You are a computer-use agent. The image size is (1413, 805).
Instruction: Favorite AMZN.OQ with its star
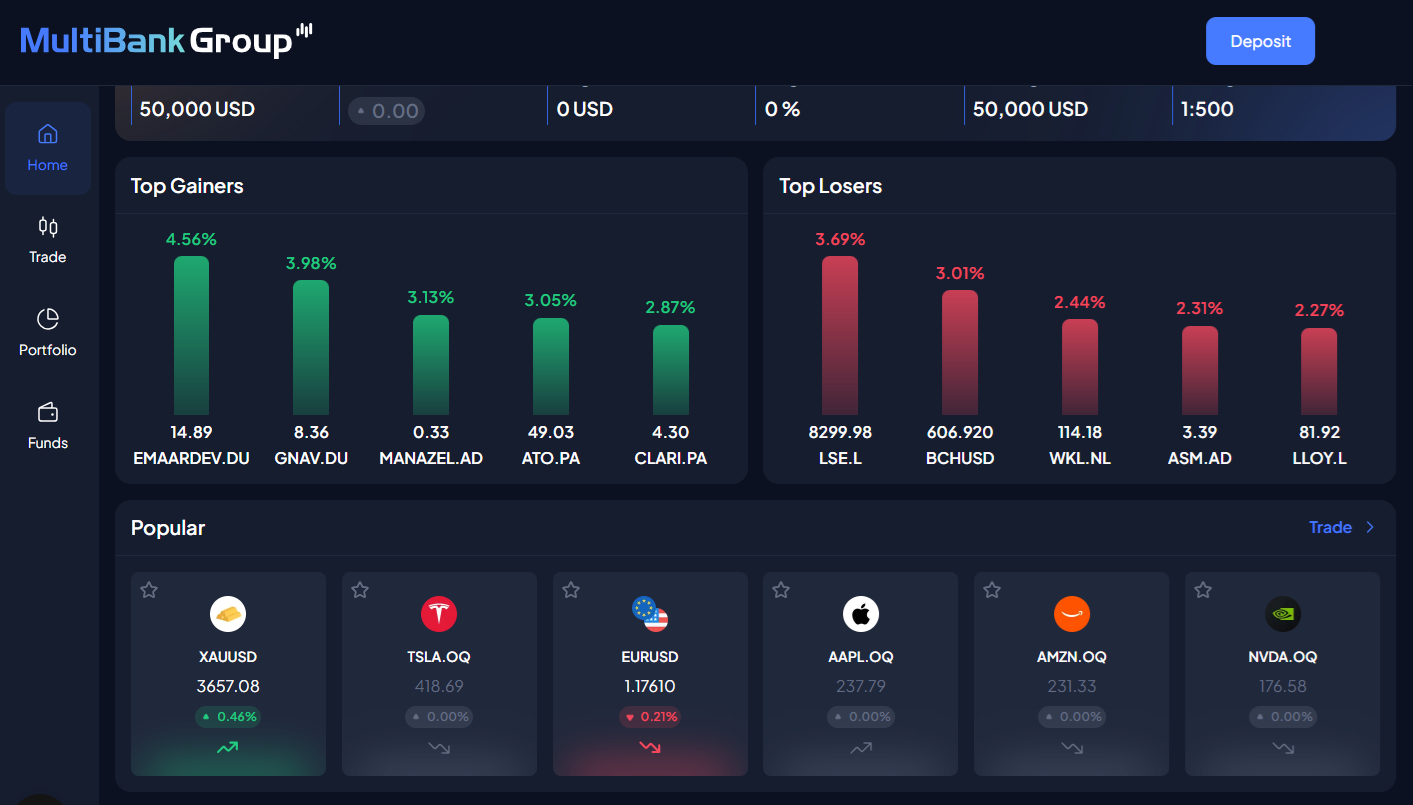(x=992, y=590)
